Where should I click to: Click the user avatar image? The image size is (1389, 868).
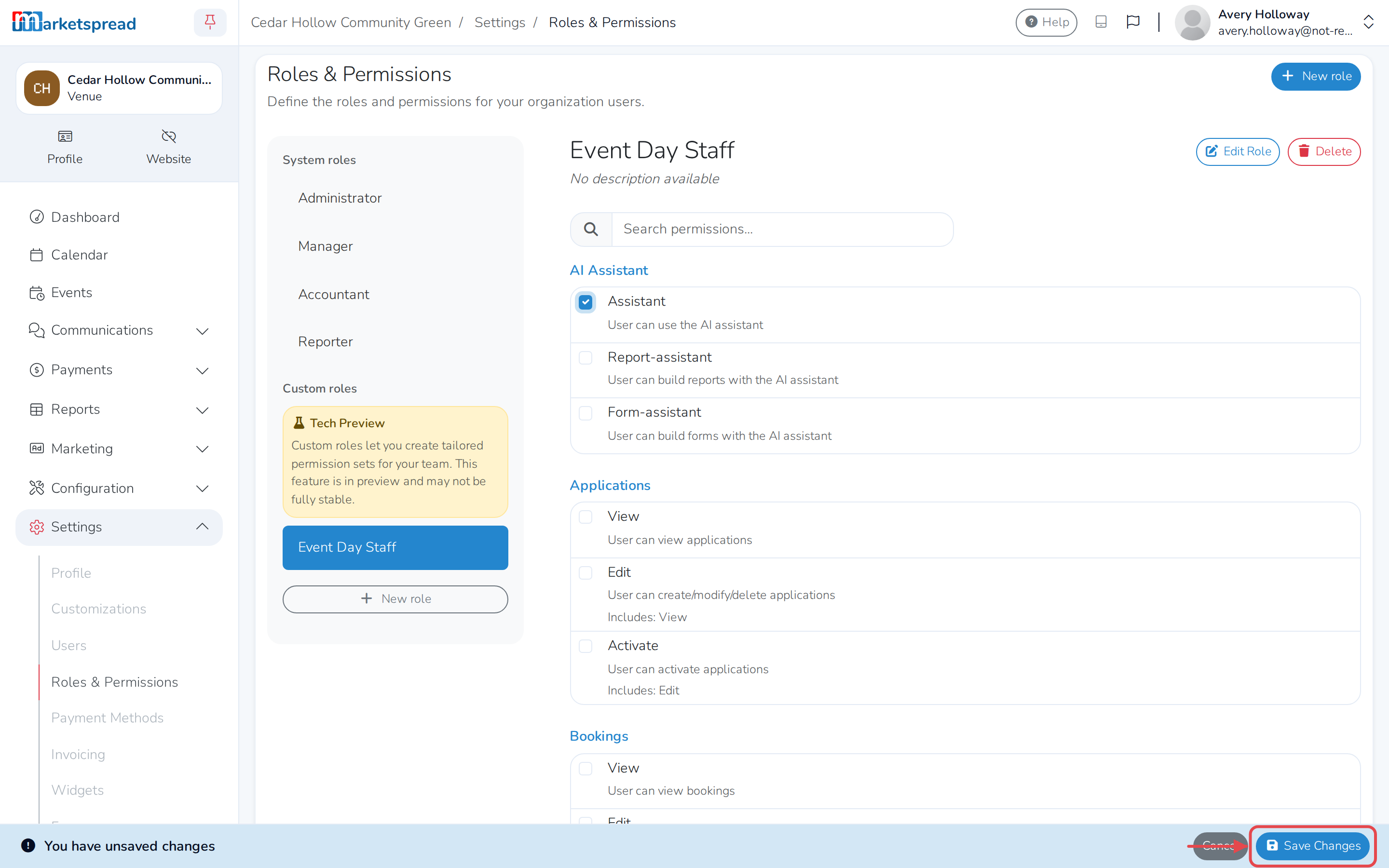[x=1192, y=22]
